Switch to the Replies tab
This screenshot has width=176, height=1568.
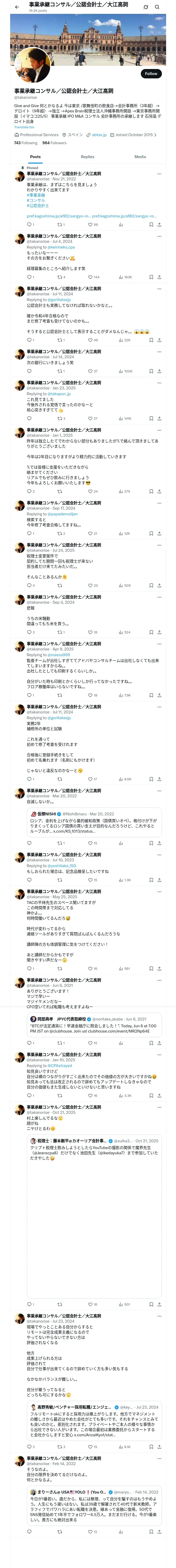pyautogui.click(x=87, y=157)
